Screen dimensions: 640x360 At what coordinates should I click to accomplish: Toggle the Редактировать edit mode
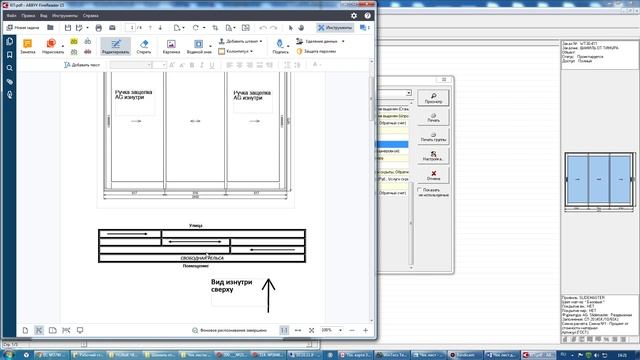(116, 47)
